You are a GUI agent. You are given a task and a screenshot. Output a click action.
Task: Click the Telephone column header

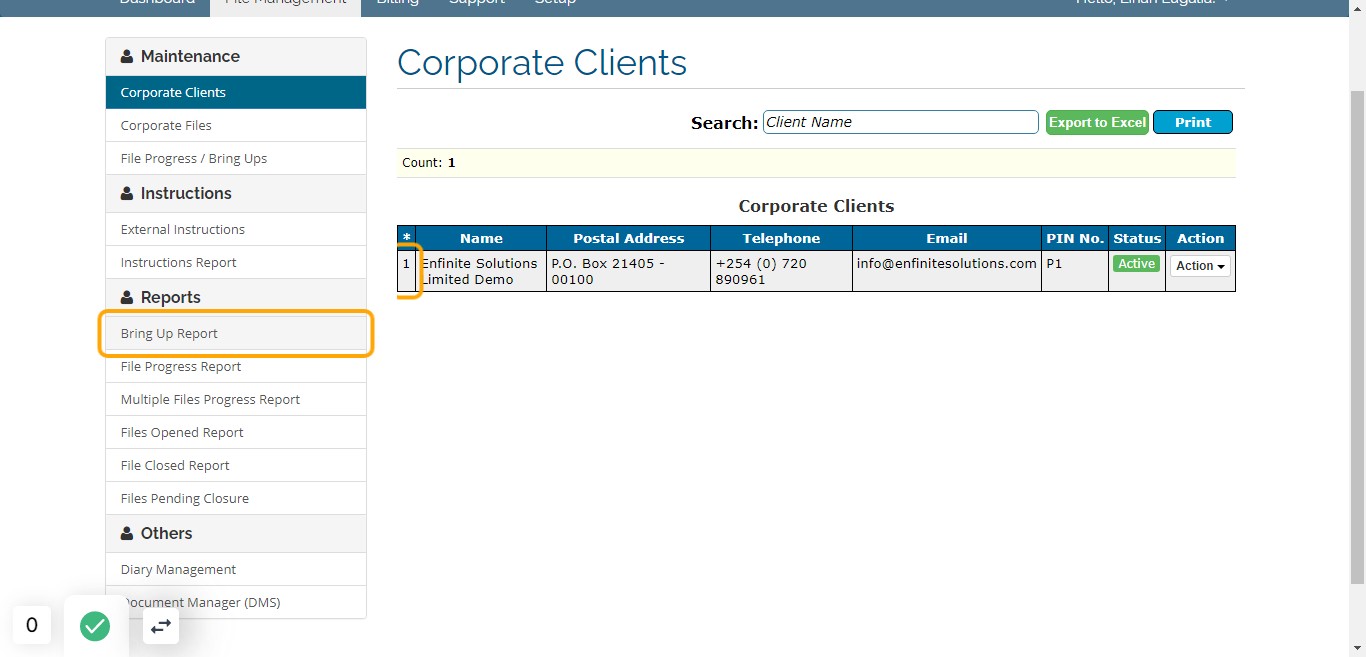(x=781, y=238)
